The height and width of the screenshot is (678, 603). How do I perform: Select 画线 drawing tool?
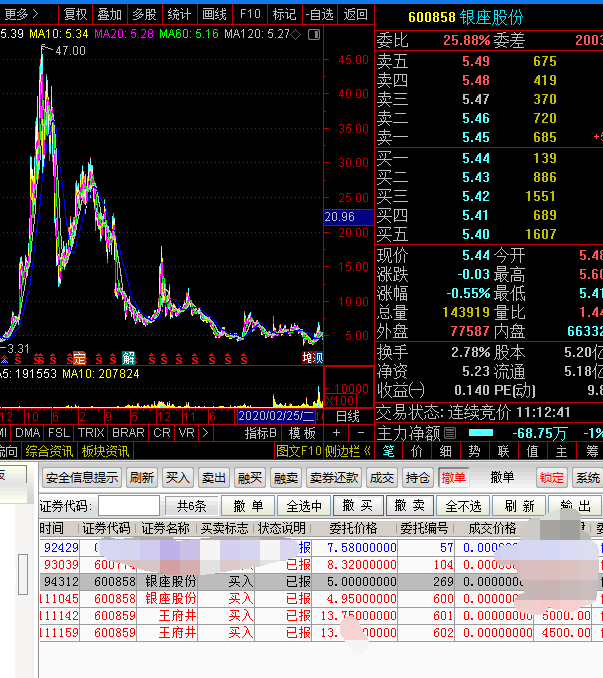tap(214, 14)
